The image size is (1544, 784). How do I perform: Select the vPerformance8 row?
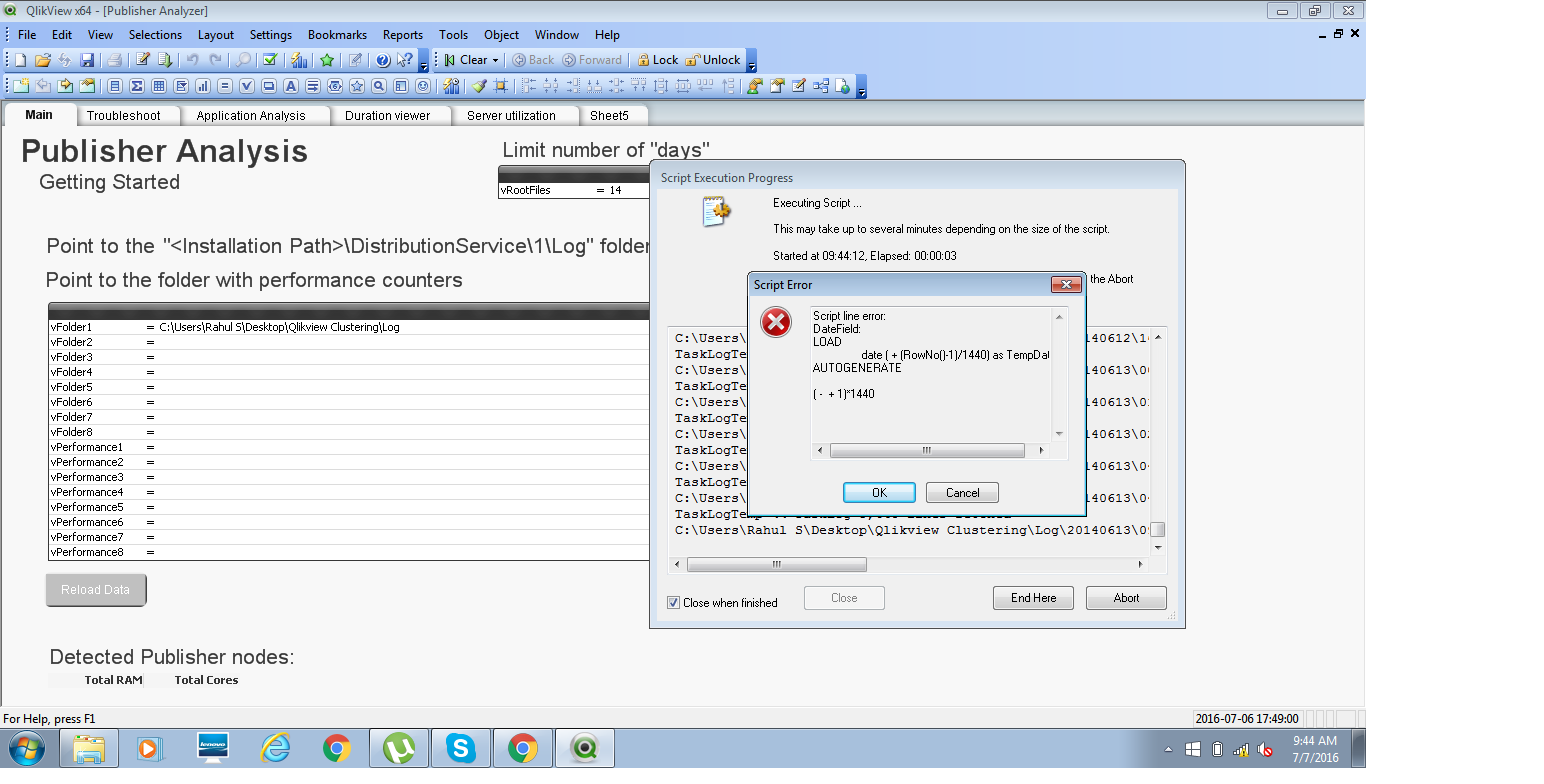(349, 552)
